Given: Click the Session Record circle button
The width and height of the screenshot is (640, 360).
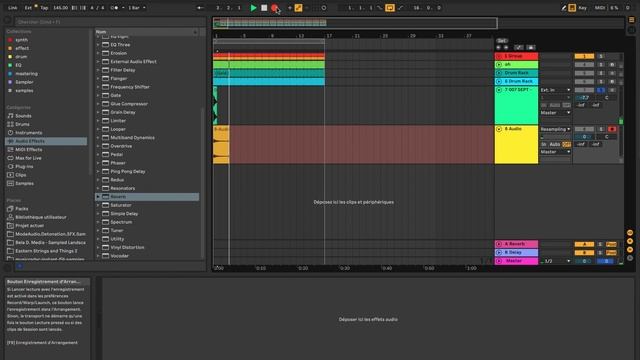Looking at the screenshot, I should pos(324,8).
